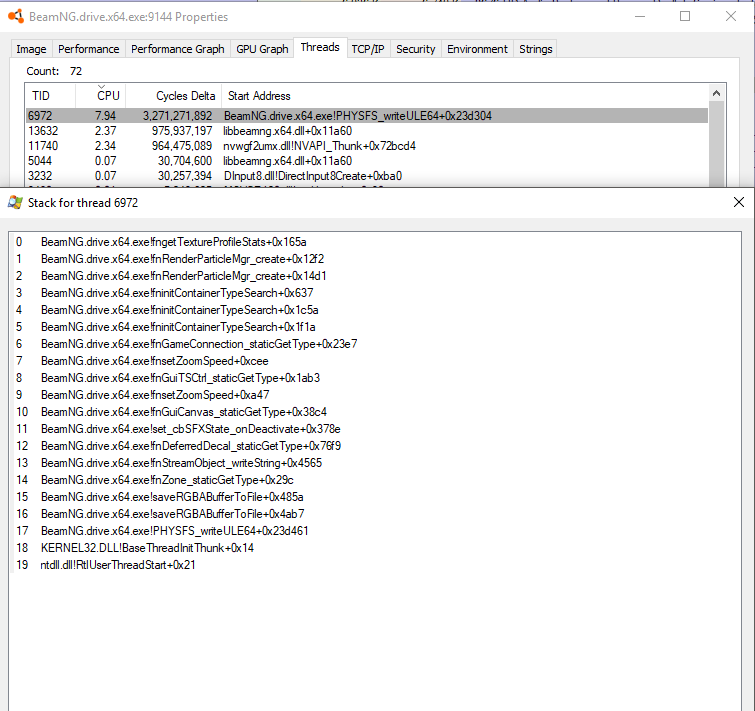Open the Environment tab
The width and height of the screenshot is (755, 711).
[477, 49]
